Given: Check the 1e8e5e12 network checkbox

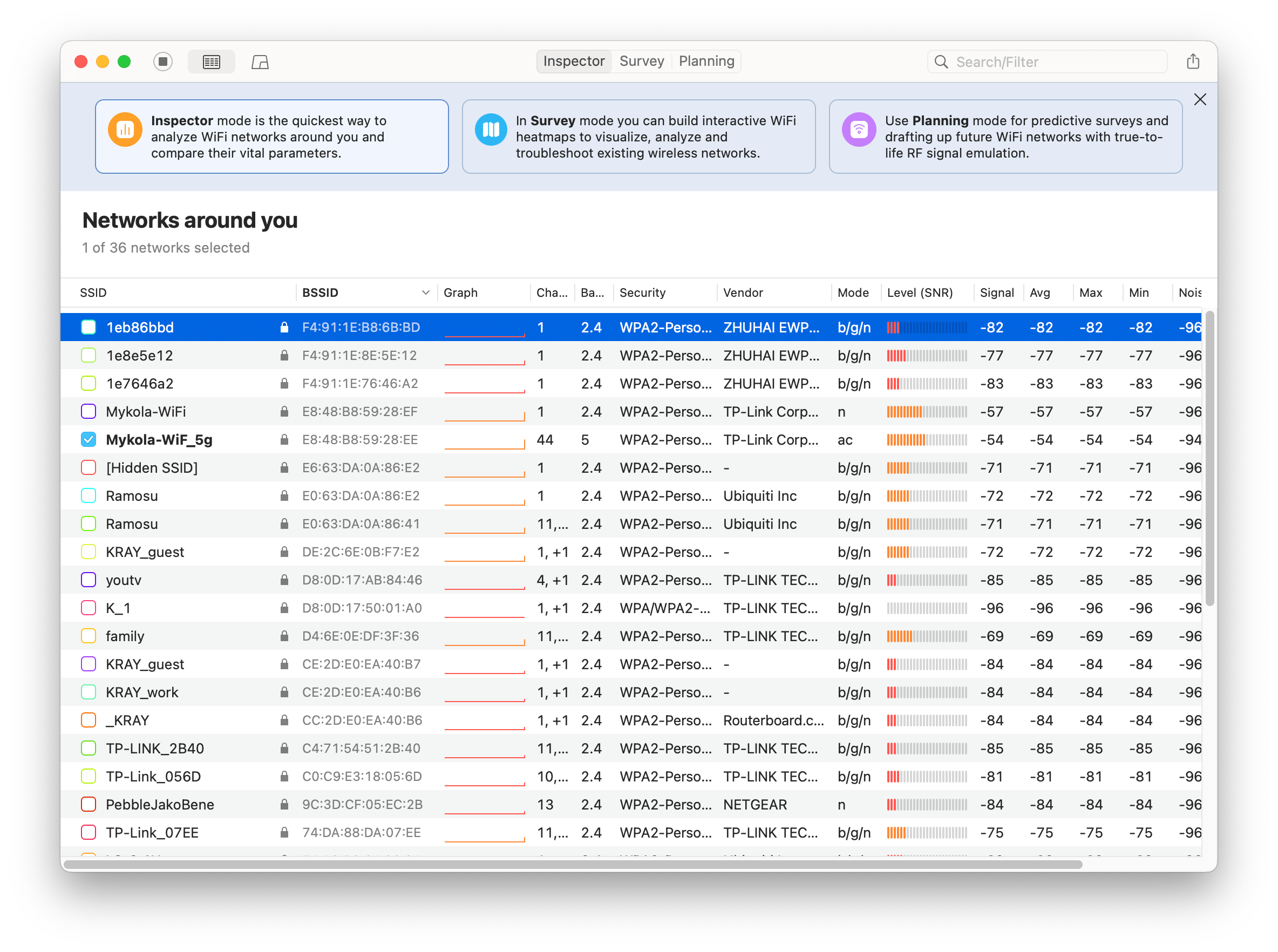Looking at the screenshot, I should click(89, 356).
